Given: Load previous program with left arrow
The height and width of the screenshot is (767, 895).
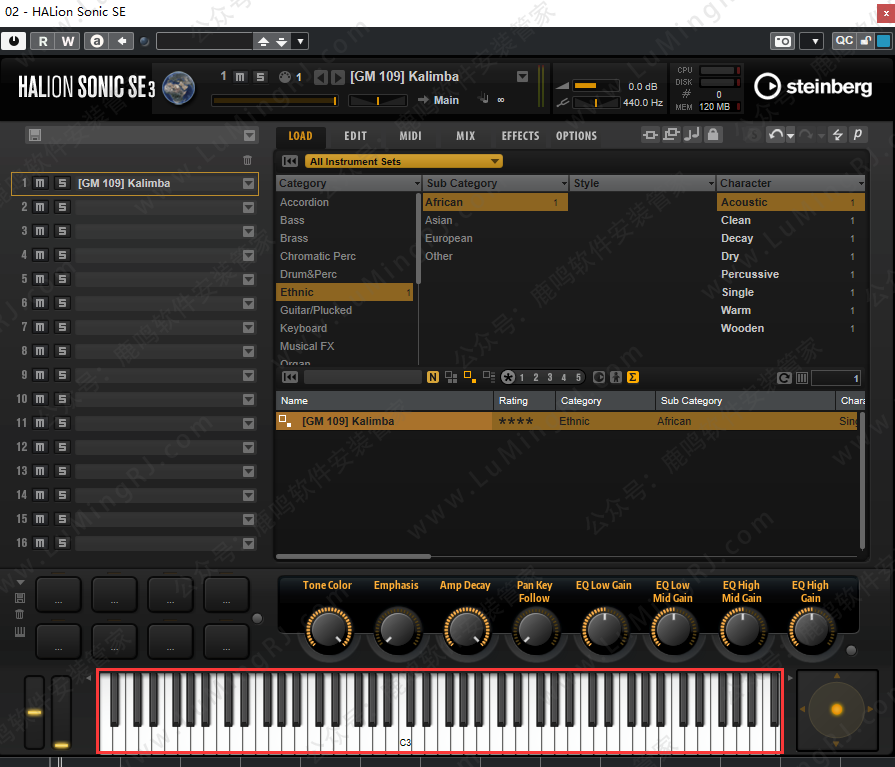Looking at the screenshot, I should tap(321, 77).
